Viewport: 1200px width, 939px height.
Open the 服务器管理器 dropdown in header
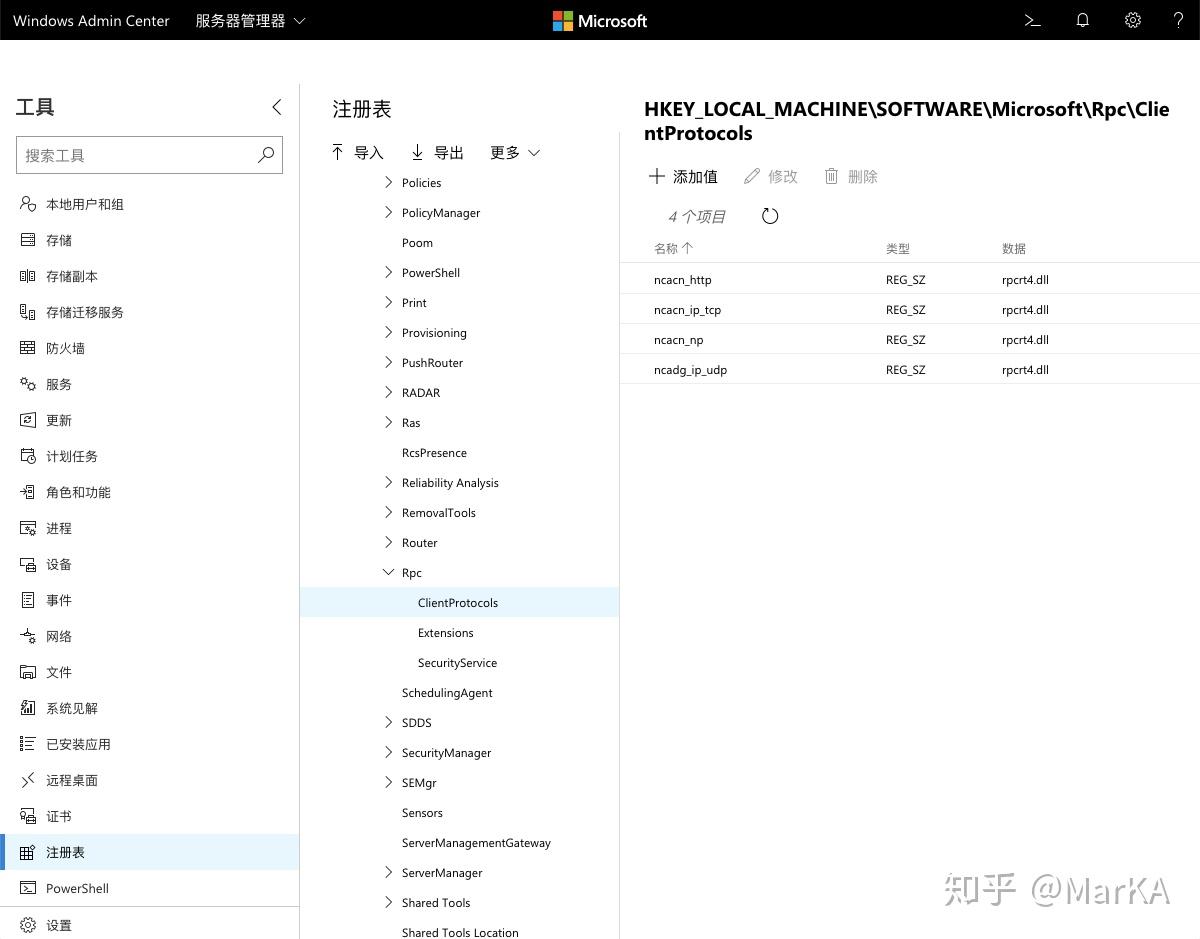pos(251,20)
